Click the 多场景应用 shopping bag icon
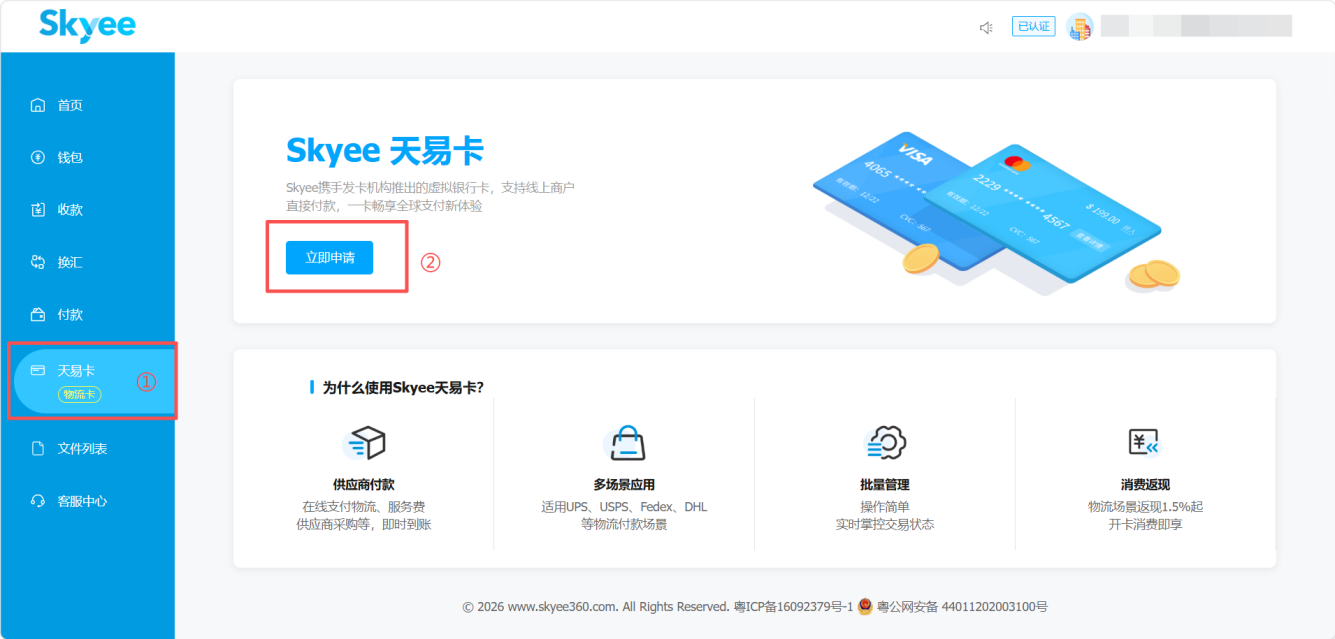 tap(625, 442)
